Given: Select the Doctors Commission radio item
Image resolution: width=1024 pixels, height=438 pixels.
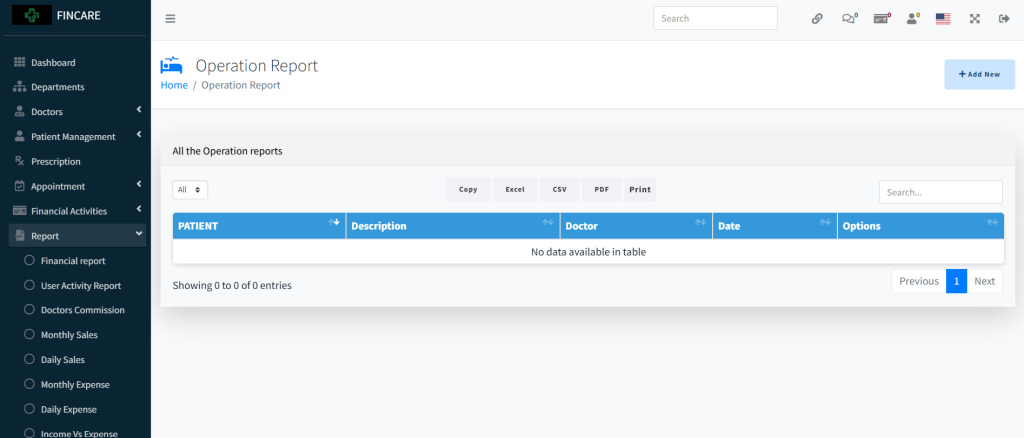Looking at the screenshot, I should tap(82, 310).
